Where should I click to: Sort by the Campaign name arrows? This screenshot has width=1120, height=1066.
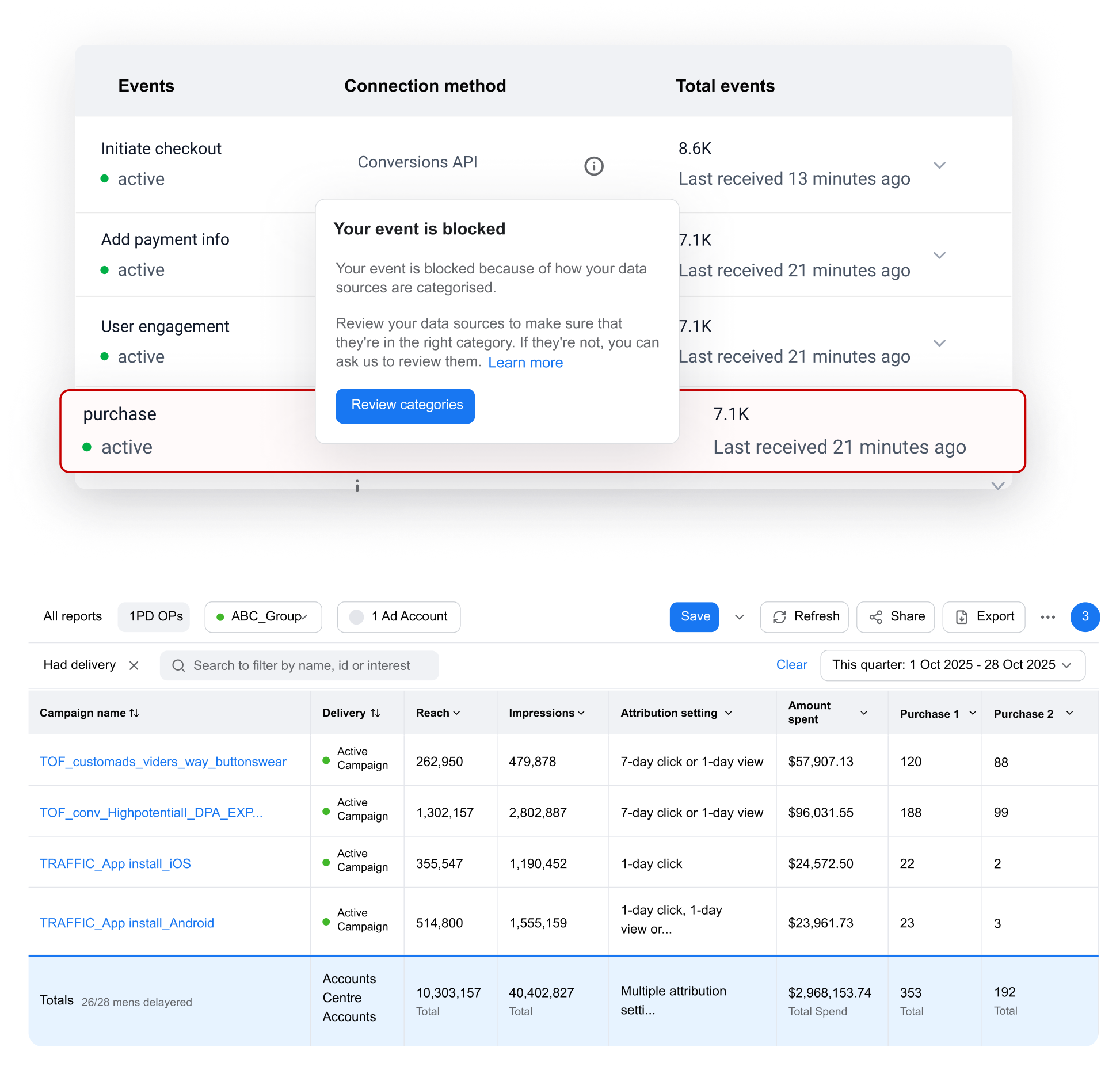coord(134,713)
